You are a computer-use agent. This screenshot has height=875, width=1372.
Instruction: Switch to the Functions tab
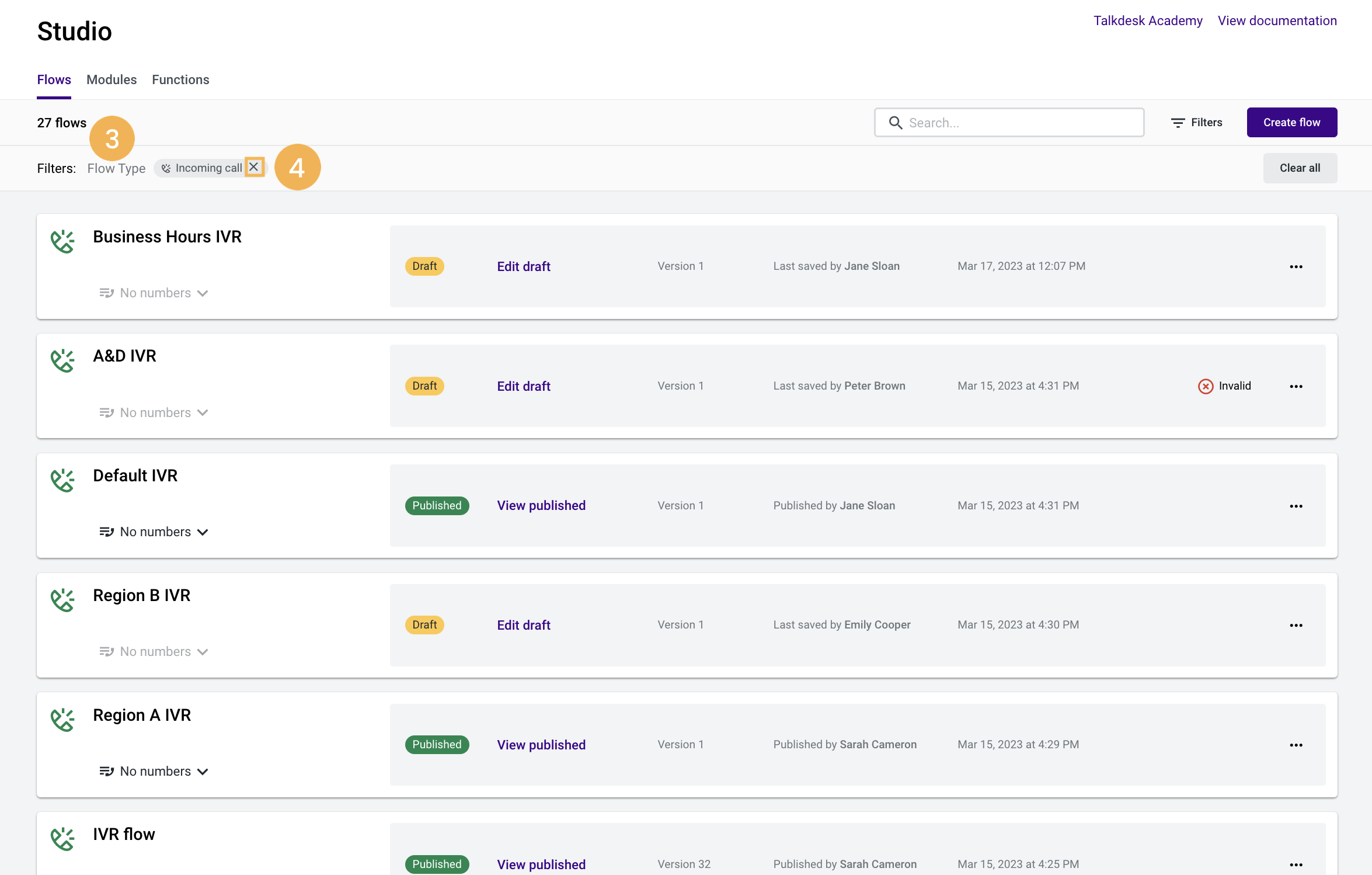point(180,79)
